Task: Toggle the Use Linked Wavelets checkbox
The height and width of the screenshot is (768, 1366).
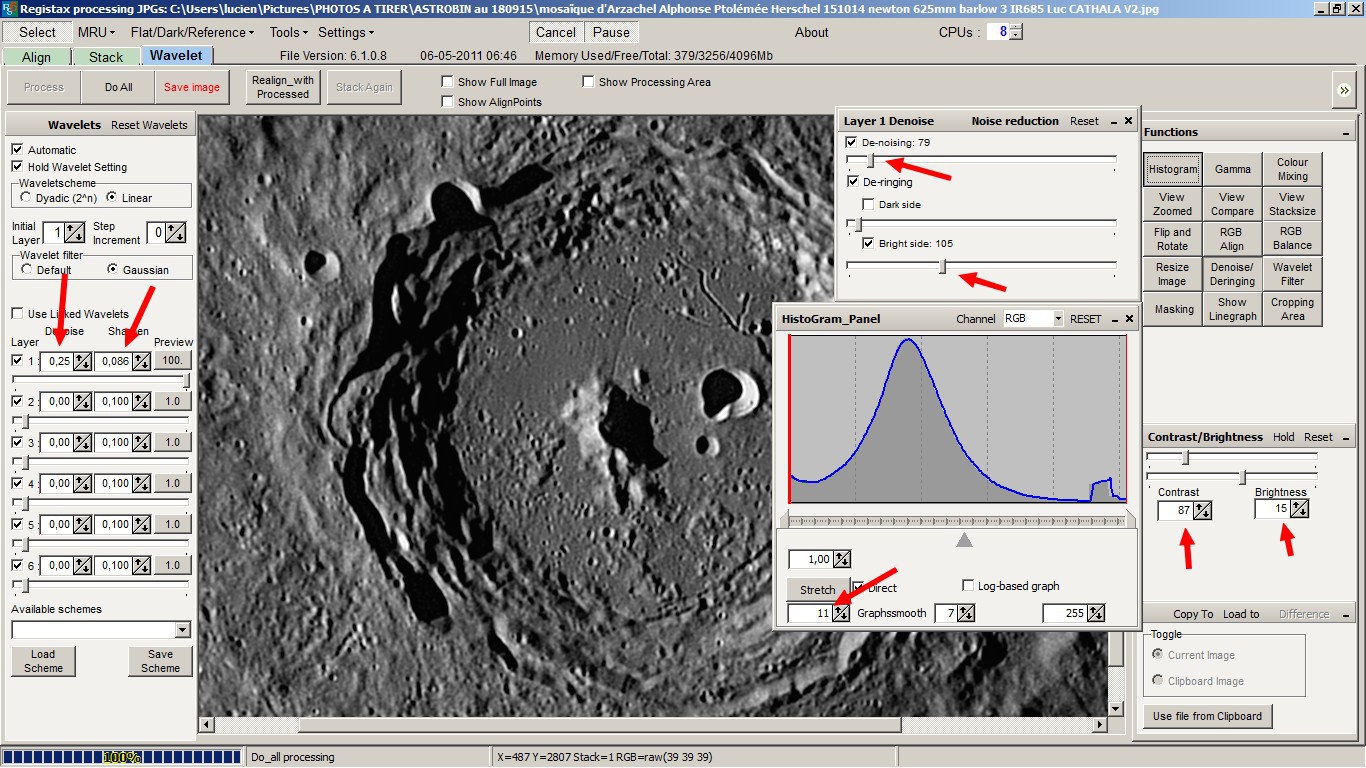Action: point(17,314)
